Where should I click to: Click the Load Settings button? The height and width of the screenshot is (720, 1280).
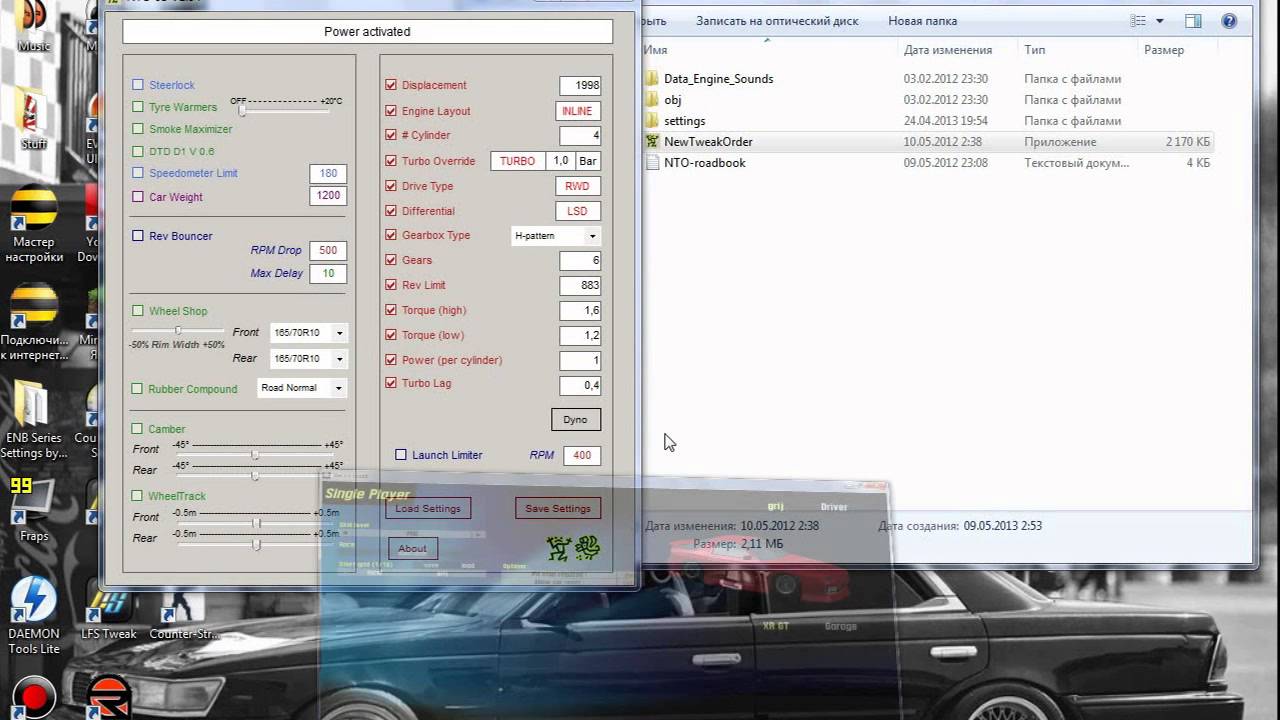428,509
